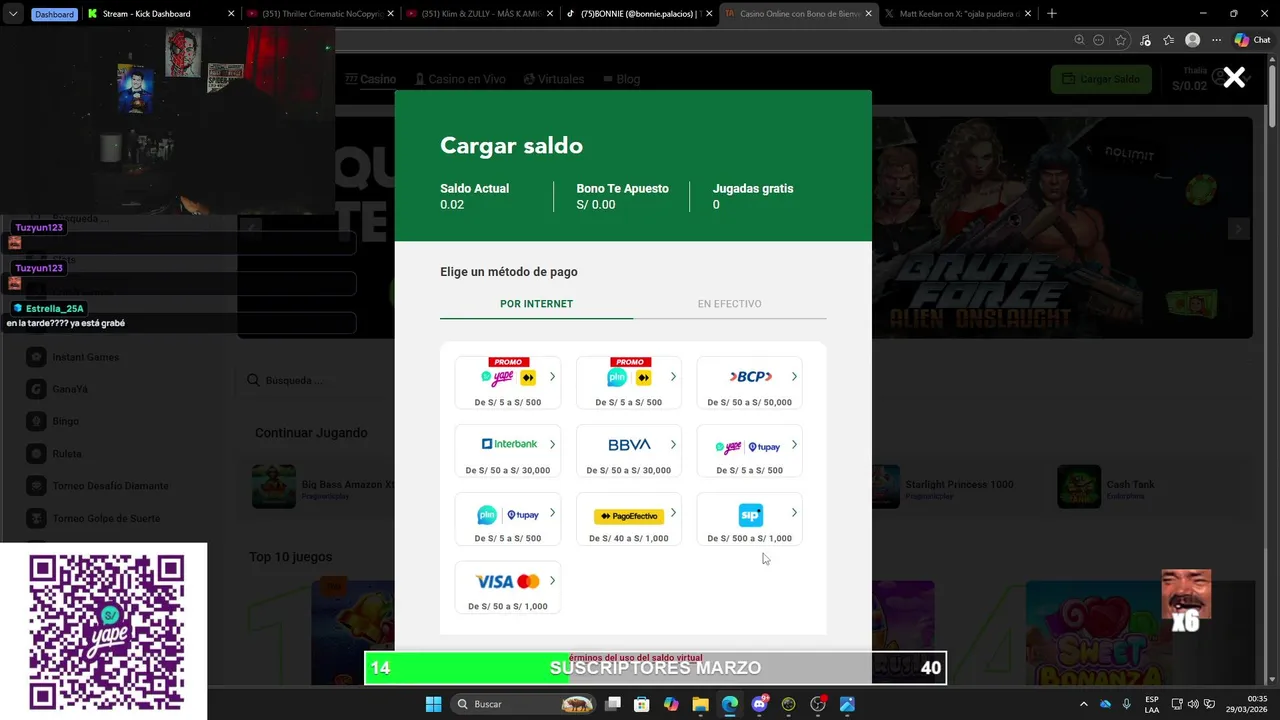Open a new browser tab

coord(1052,14)
